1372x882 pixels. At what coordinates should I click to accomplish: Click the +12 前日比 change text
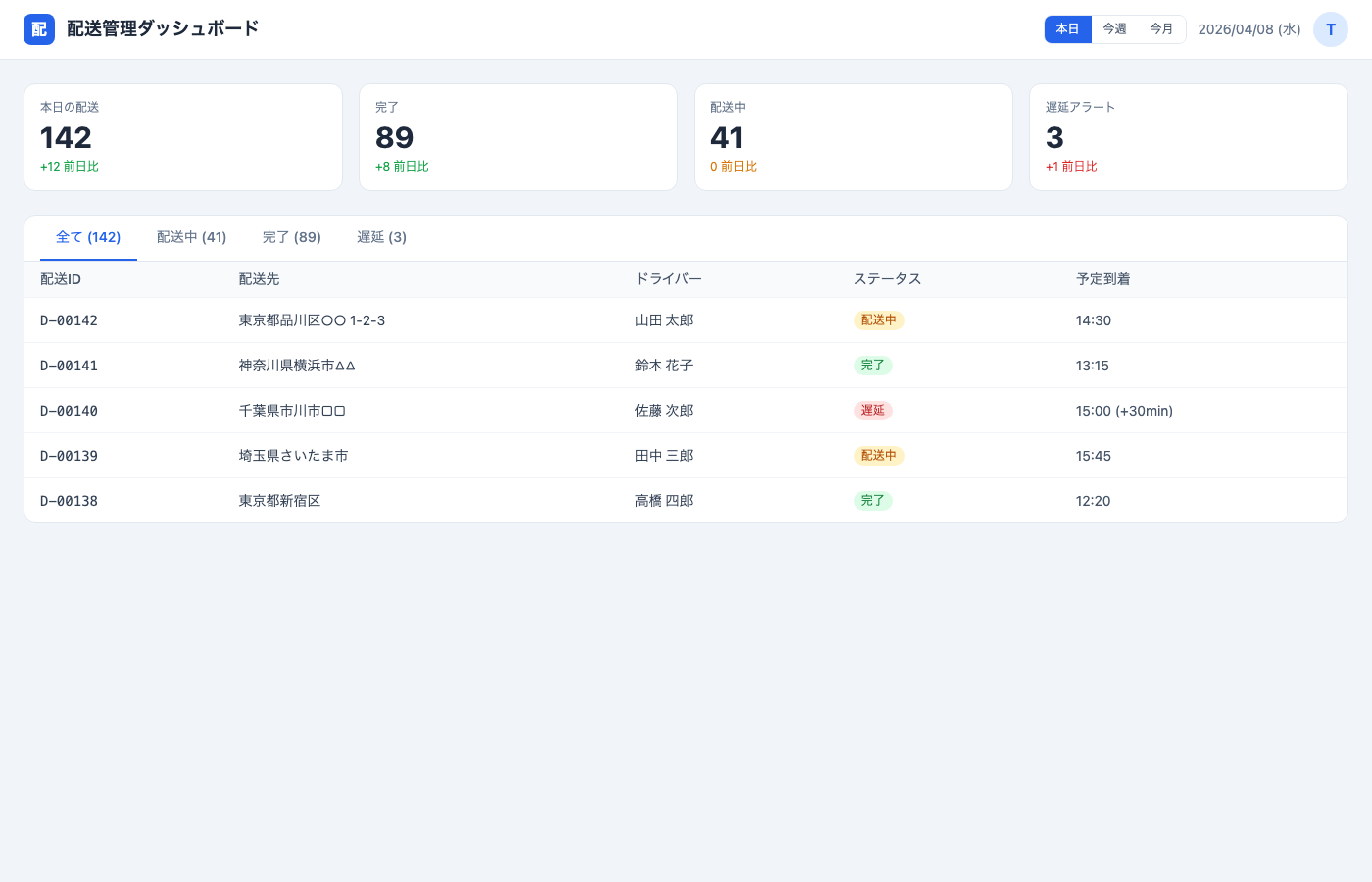tap(70, 167)
